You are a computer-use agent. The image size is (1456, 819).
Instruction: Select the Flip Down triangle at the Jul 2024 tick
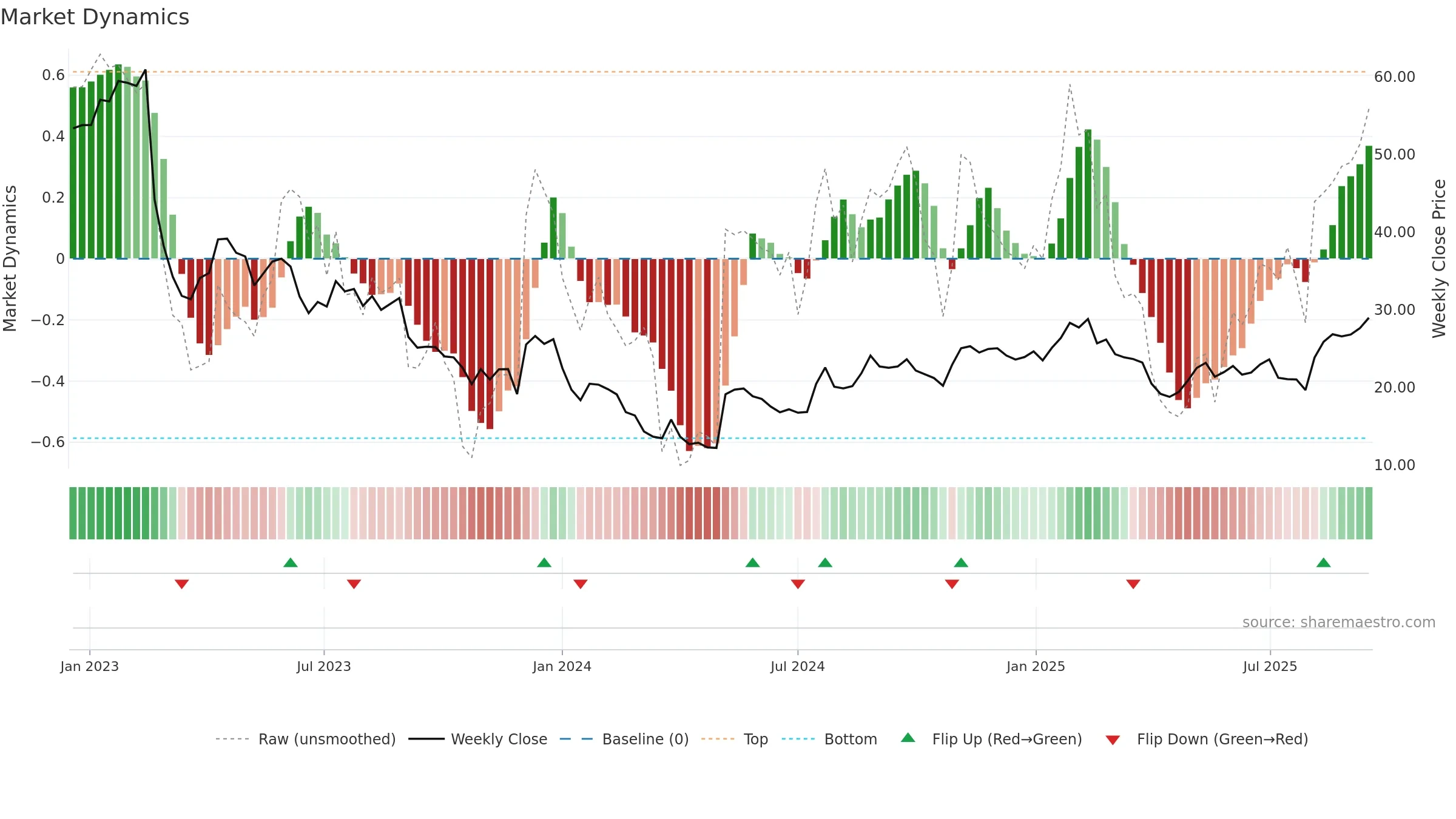tap(798, 584)
